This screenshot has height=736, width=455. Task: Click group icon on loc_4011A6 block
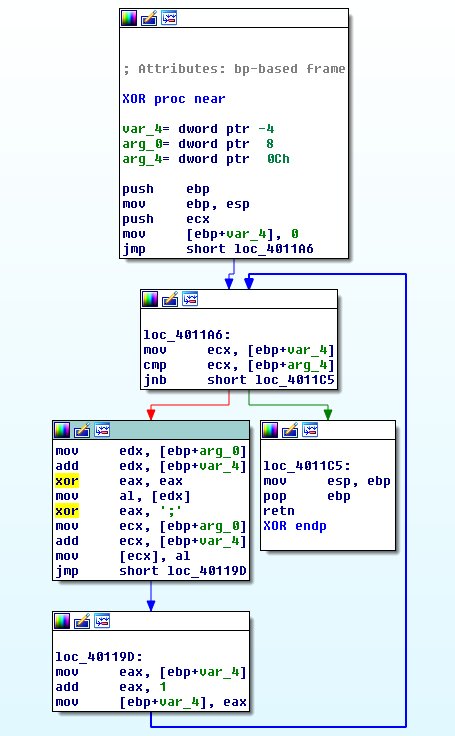[190, 299]
